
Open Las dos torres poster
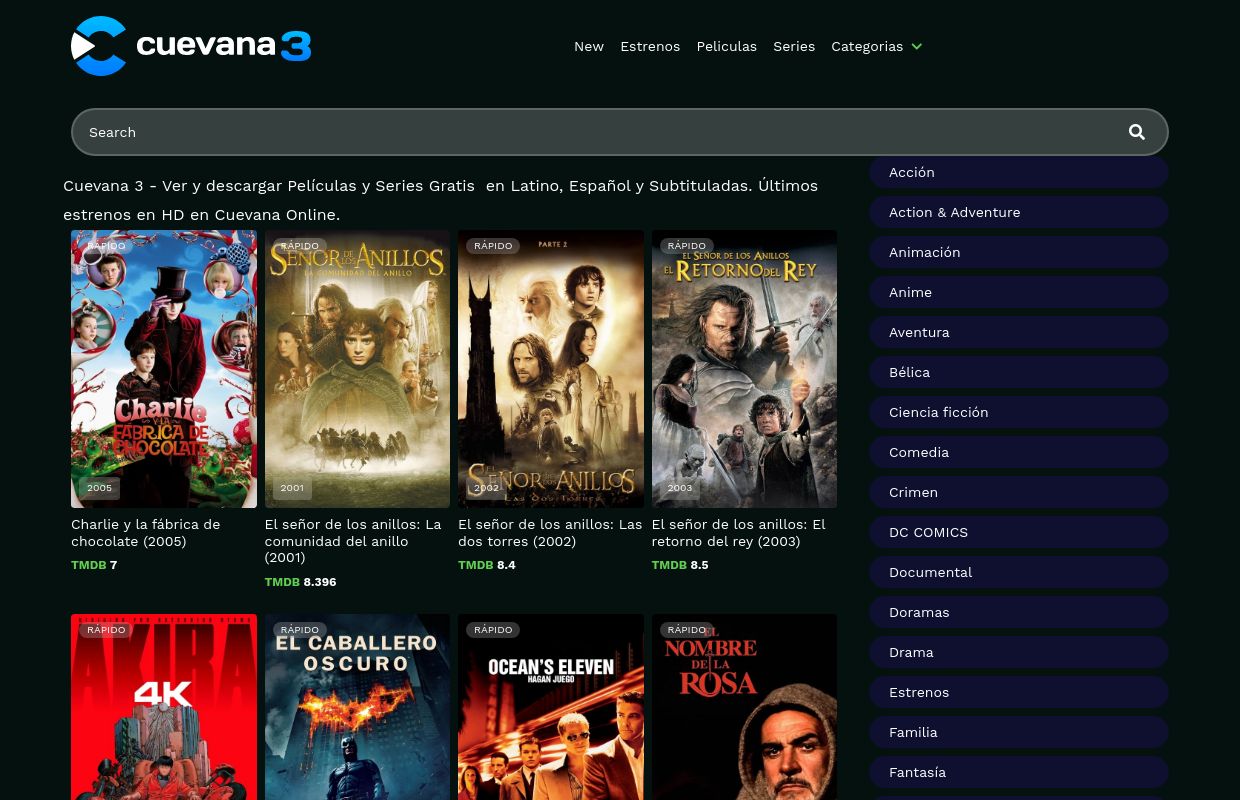551,369
